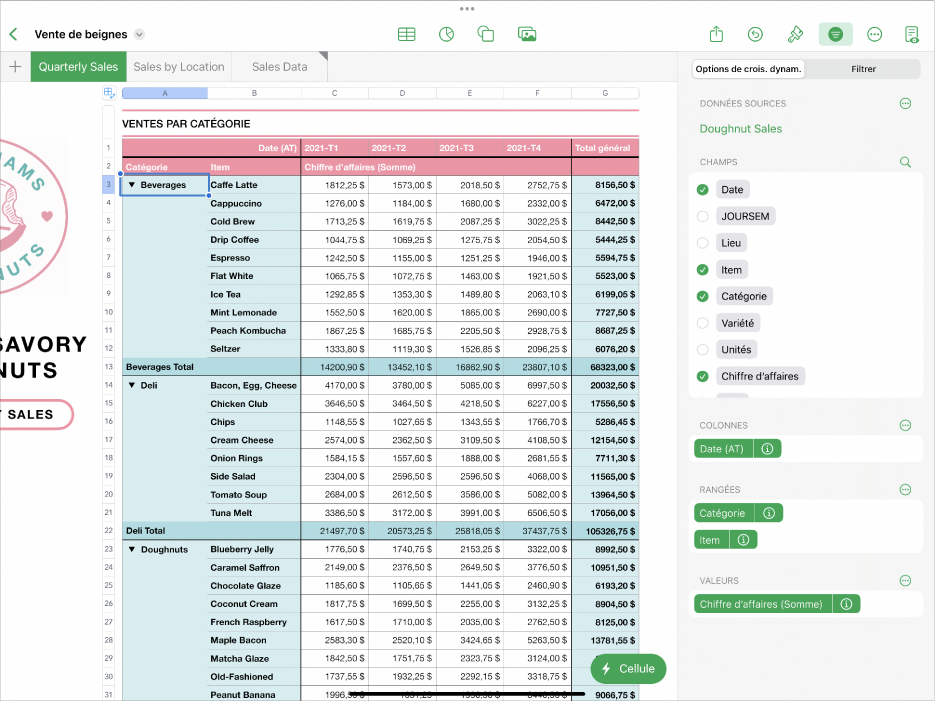Switch to the Sales Data tab
This screenshot has height=702, width=935.
[x=280, y=67]
